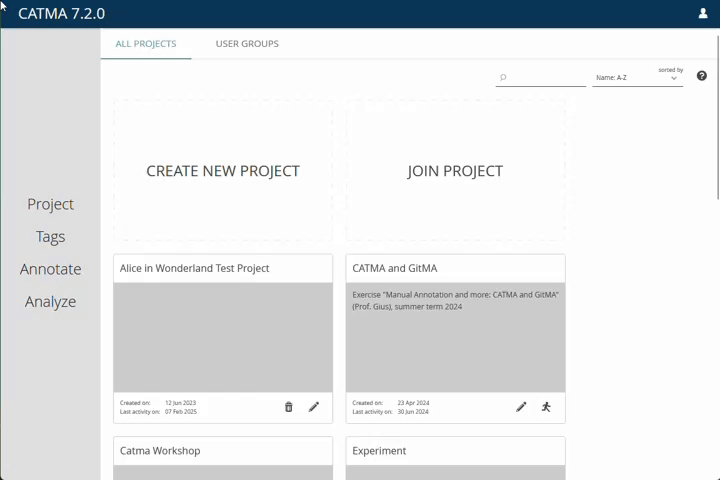Leave the CATMA and GitMA project
720x480 pixels.
[x=546, y=407]
